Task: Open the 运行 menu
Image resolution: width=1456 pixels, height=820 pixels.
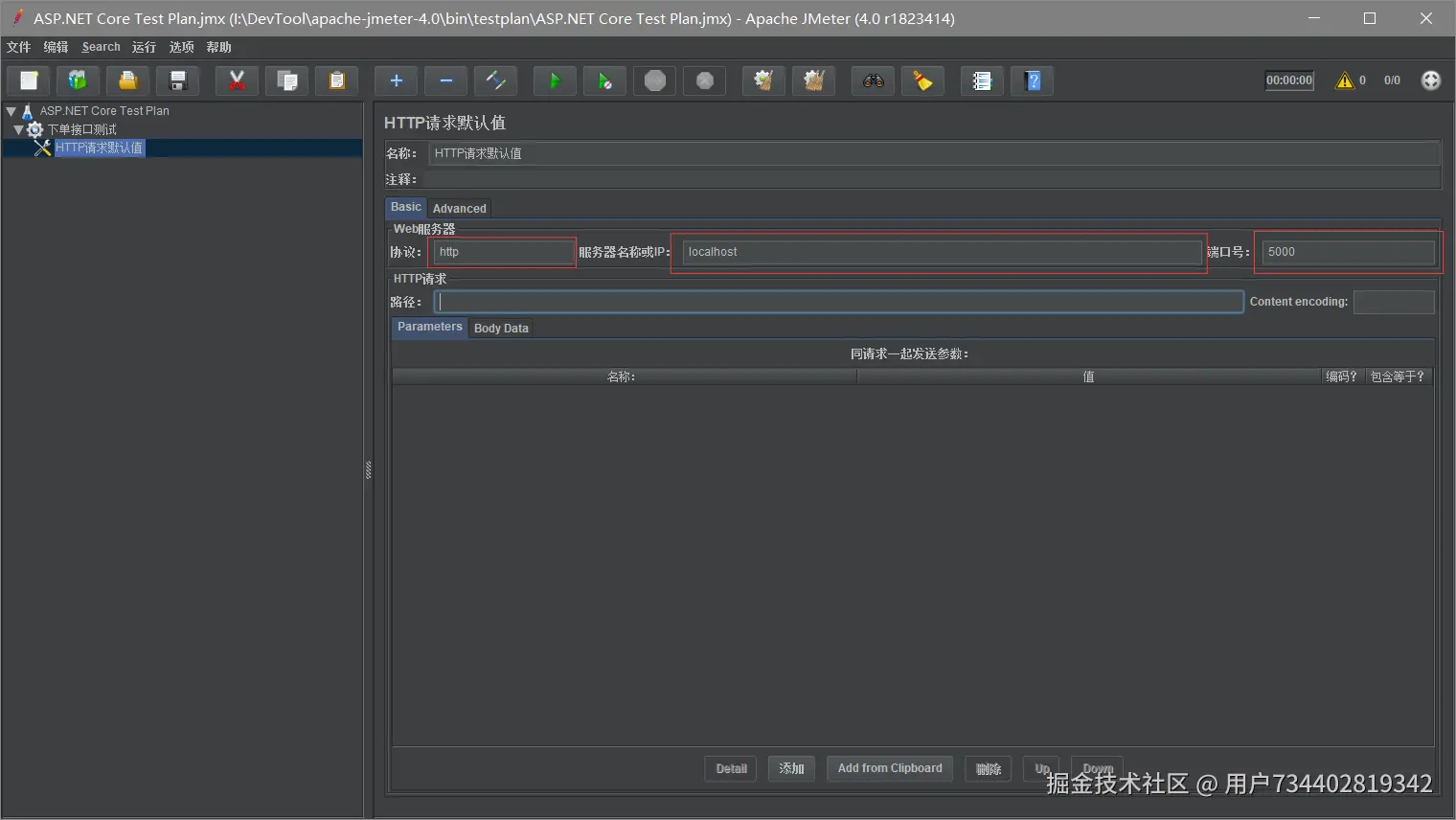Action: pyautogui.click(x=144, y=47)
